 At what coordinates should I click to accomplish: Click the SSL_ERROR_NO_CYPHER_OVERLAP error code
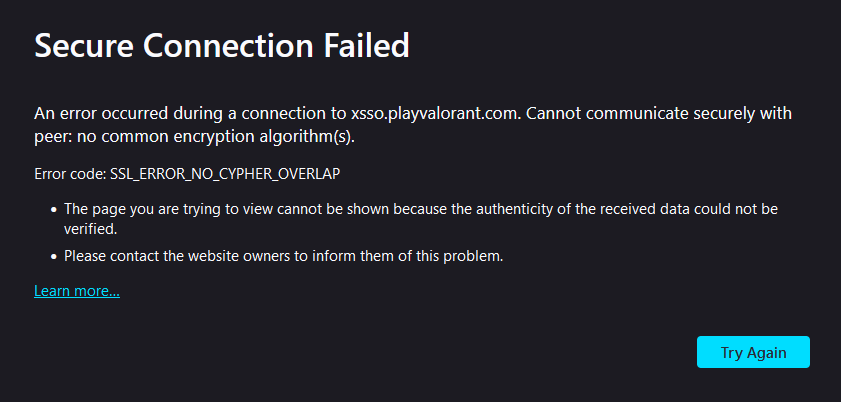click(x=225, y=173)
